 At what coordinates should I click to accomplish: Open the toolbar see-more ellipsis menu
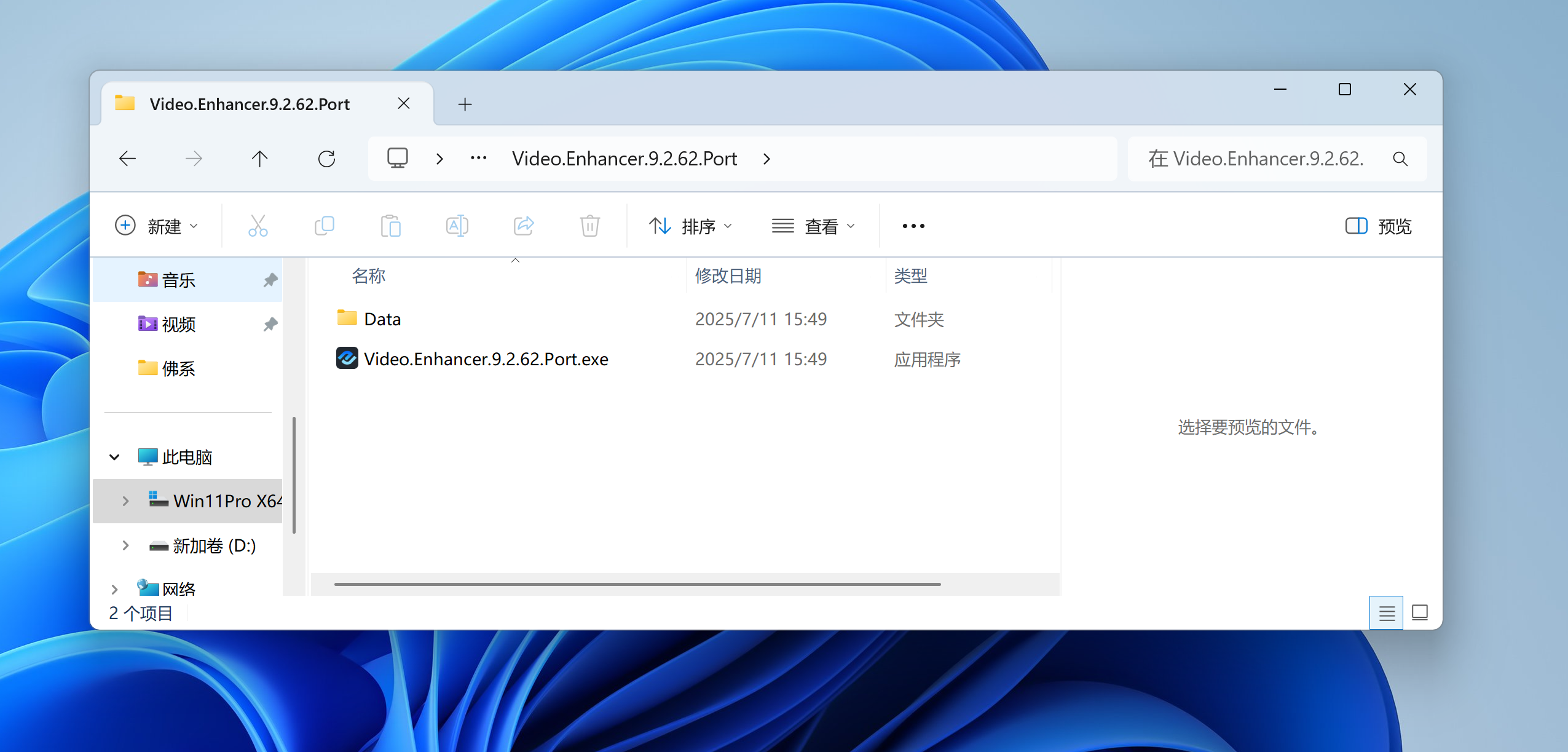[913, 226]
